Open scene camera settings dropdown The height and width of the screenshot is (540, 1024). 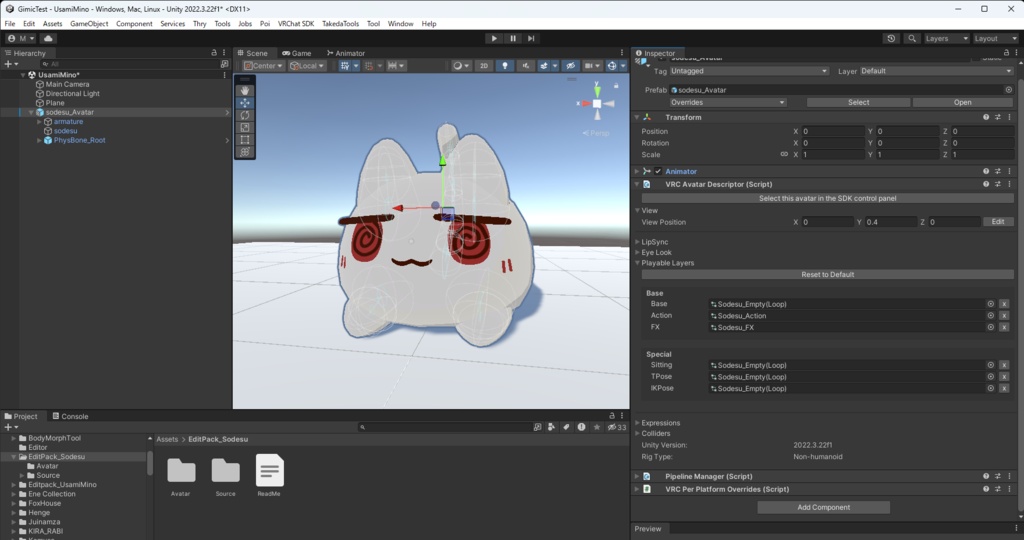(592, 66)
